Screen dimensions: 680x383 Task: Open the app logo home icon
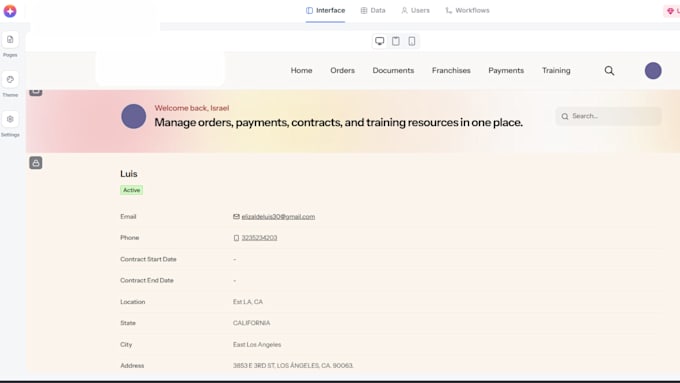[10, 11]
